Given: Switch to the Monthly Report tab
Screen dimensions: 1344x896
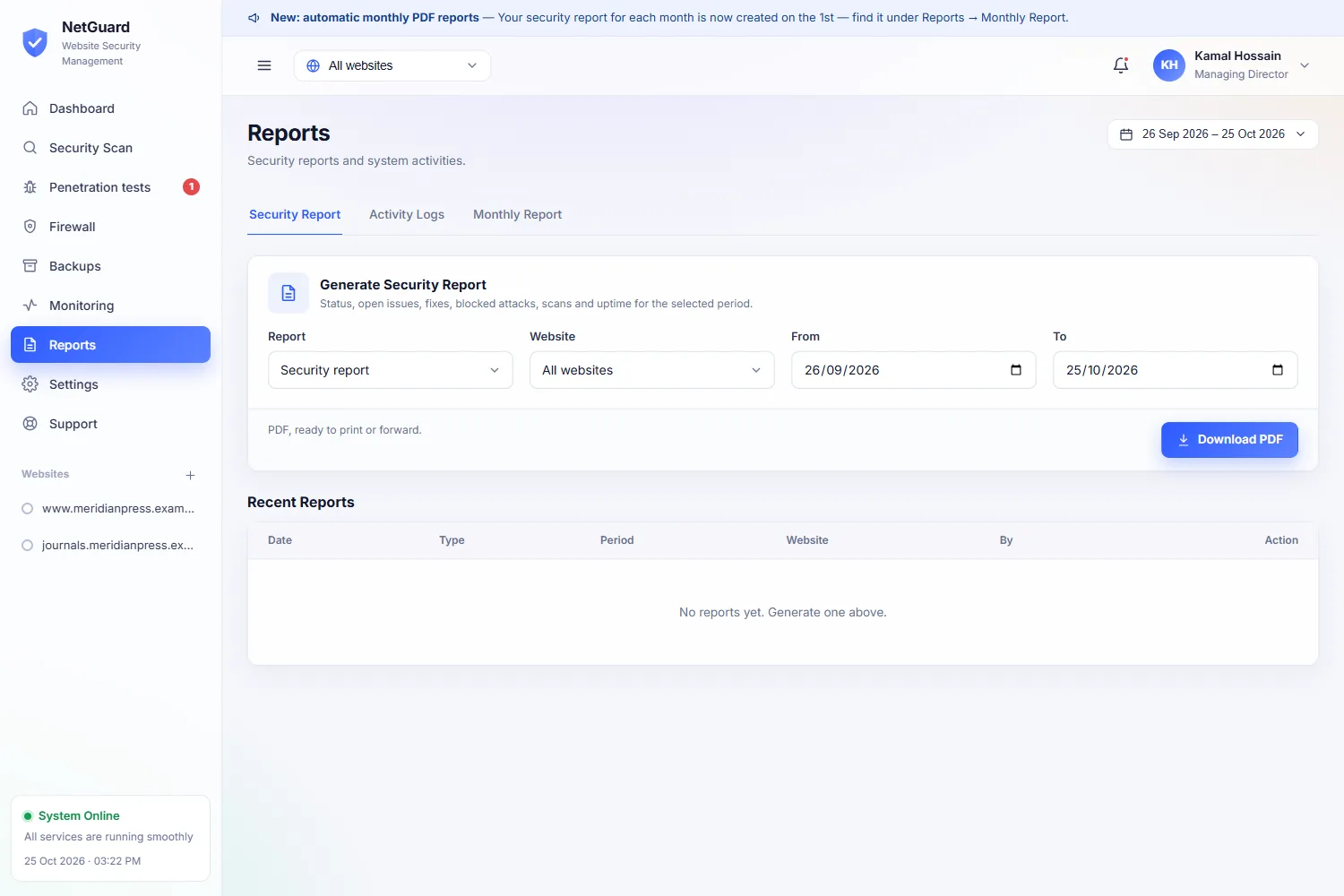Looking at the screenshot, I should coord(518,215).
